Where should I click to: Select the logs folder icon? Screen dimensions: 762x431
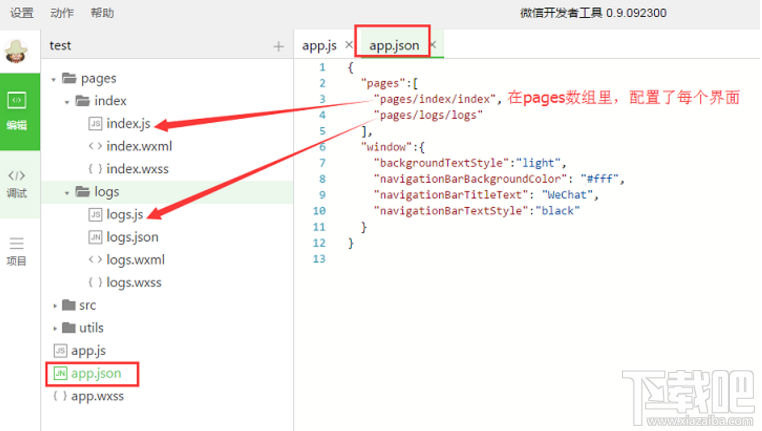(x=83, y=191)
